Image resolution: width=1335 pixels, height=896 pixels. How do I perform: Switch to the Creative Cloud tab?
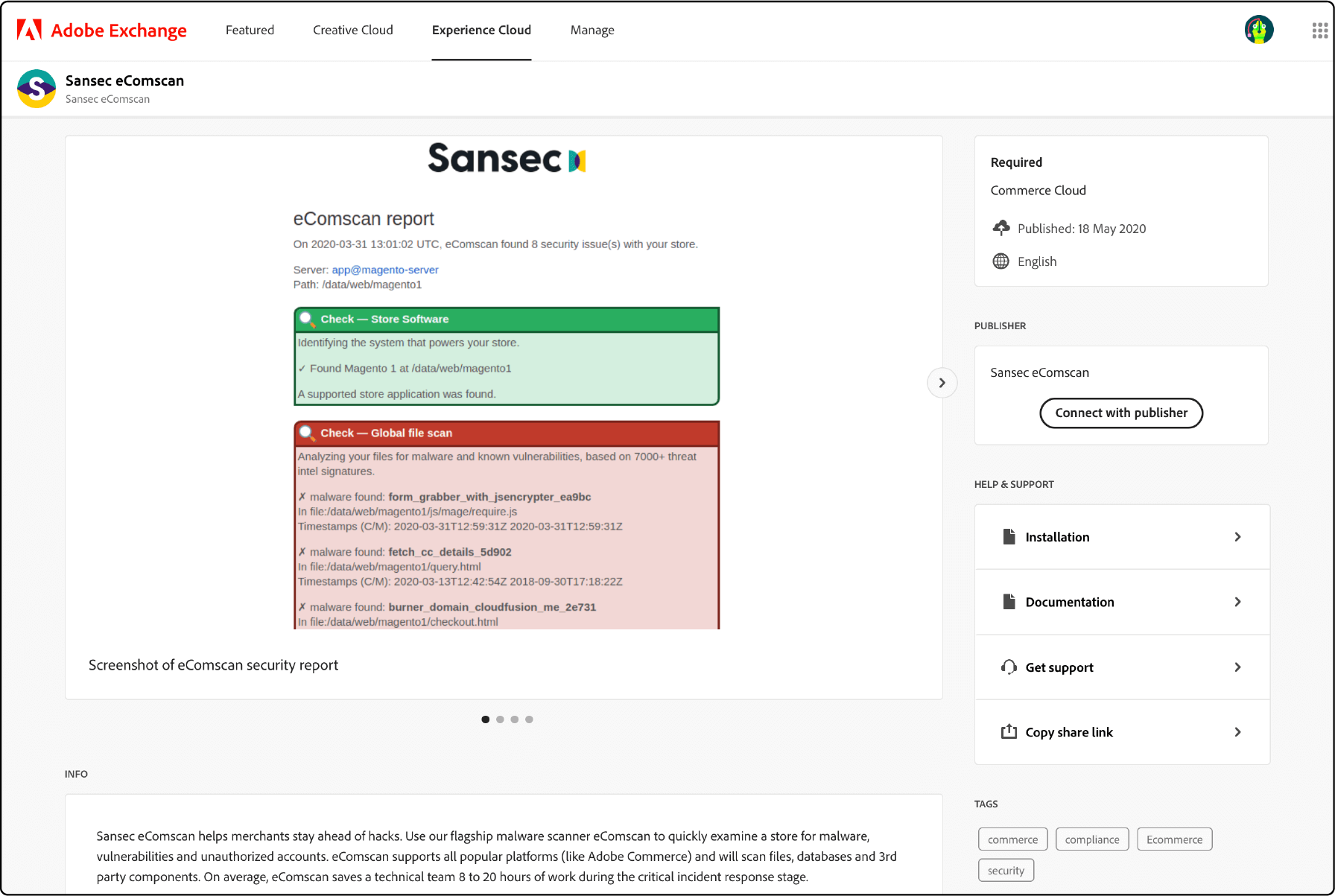pyautogui.click(x=352, y=30)
